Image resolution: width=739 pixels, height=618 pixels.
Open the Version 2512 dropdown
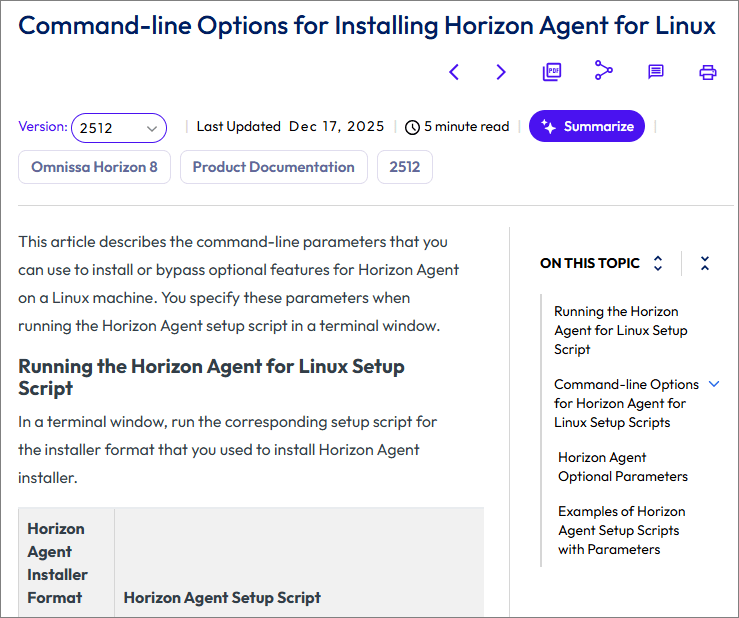pos(119,128)
